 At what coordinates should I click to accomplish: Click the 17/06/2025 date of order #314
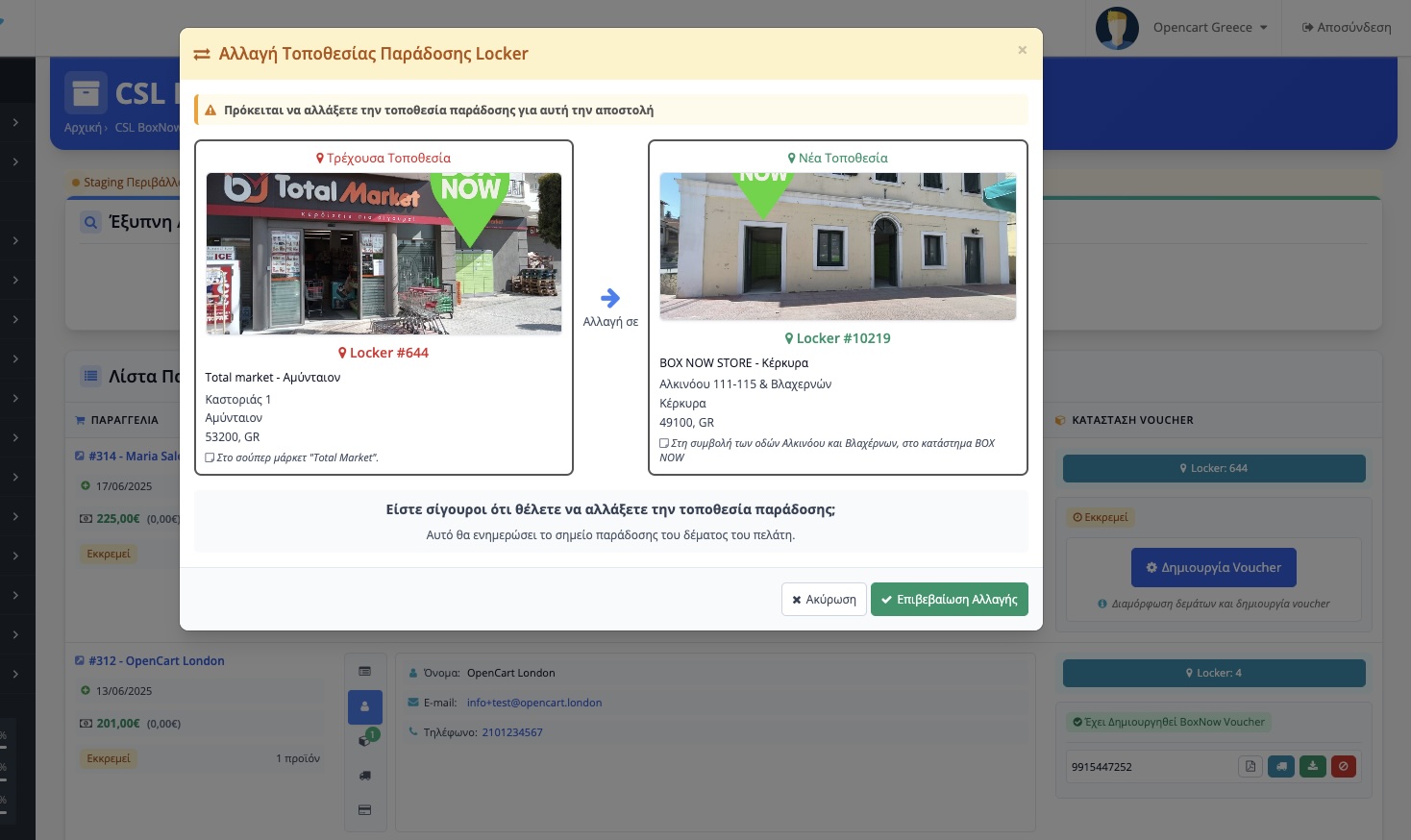124,486
